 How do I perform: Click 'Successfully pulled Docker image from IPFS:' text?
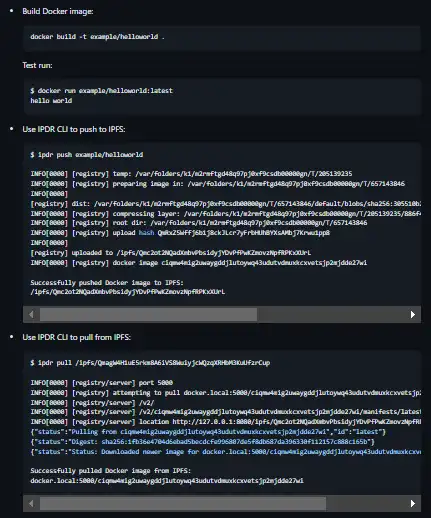[111, 471]
